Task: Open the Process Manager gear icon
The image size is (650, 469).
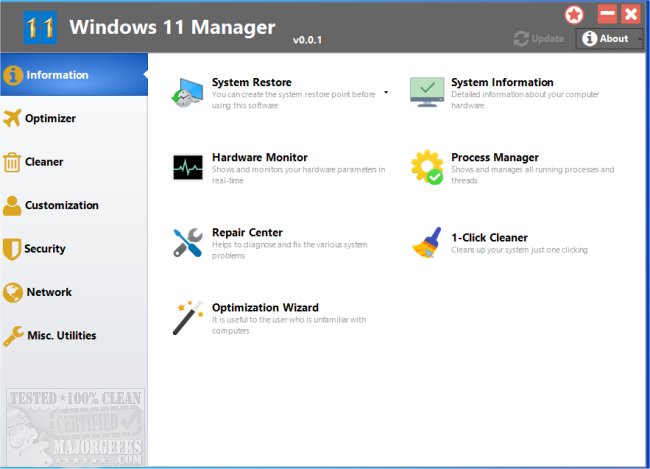Action: click(x=427, y=167)
